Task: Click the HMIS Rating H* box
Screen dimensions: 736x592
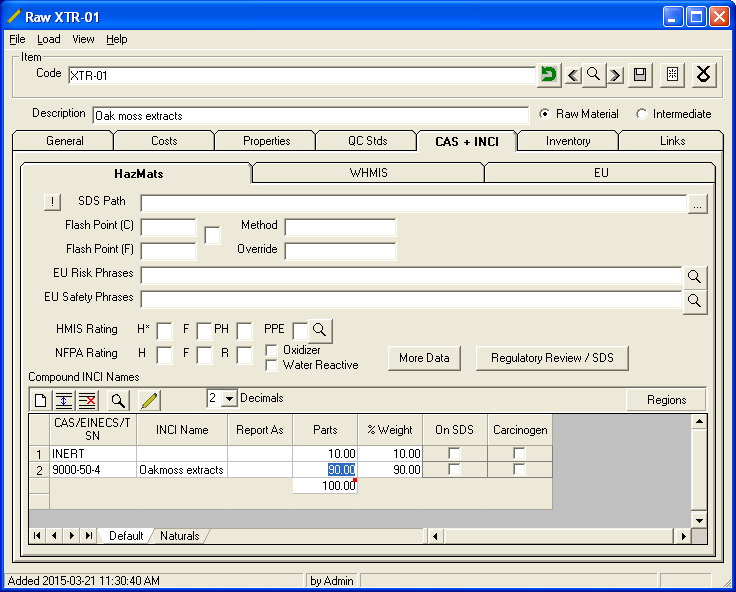Action: click(x=164, y=331)
